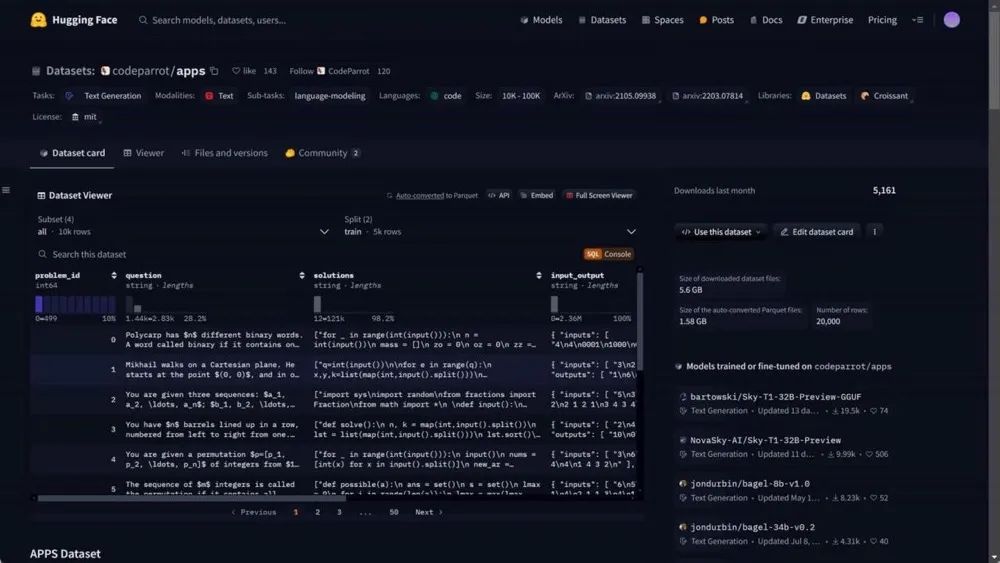Open bartowski/Sky-T1-32B-Preview-GGUF model
This screenshot has width=1000, height=563.
pyautogui.click(x=776, y=397)
